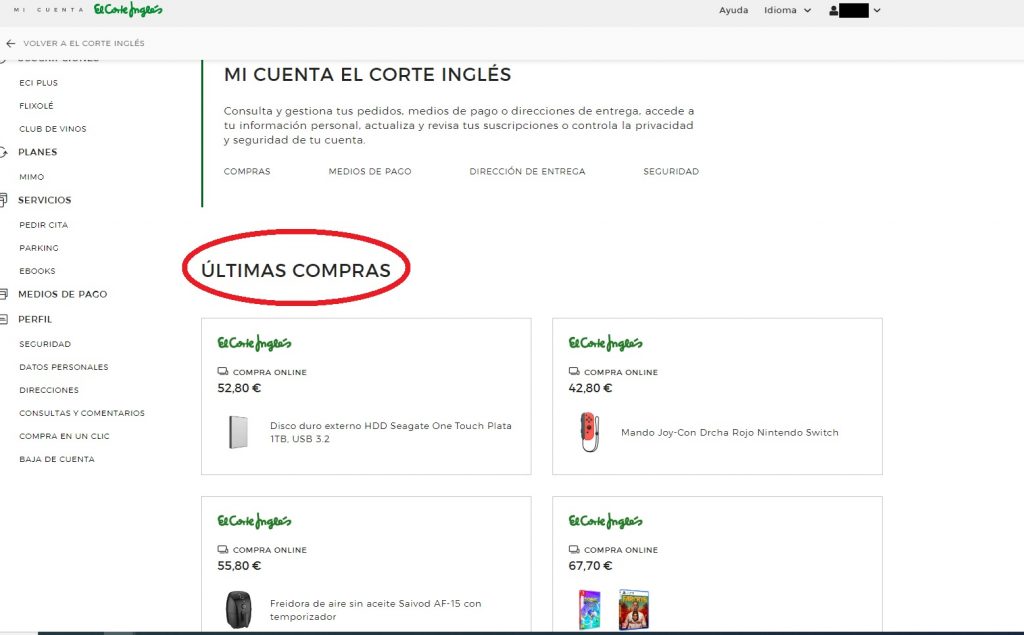Click the Planes section icon in sidebar
The height and width of the screenshot is (635, 1024).
click(3, 152)
